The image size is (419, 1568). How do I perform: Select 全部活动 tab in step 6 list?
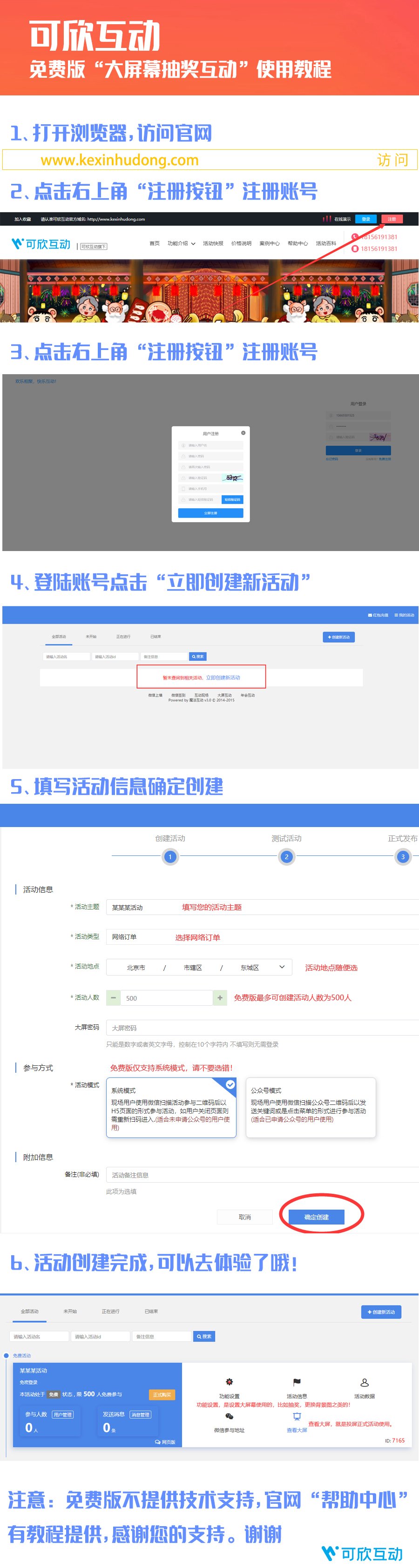29,1311
